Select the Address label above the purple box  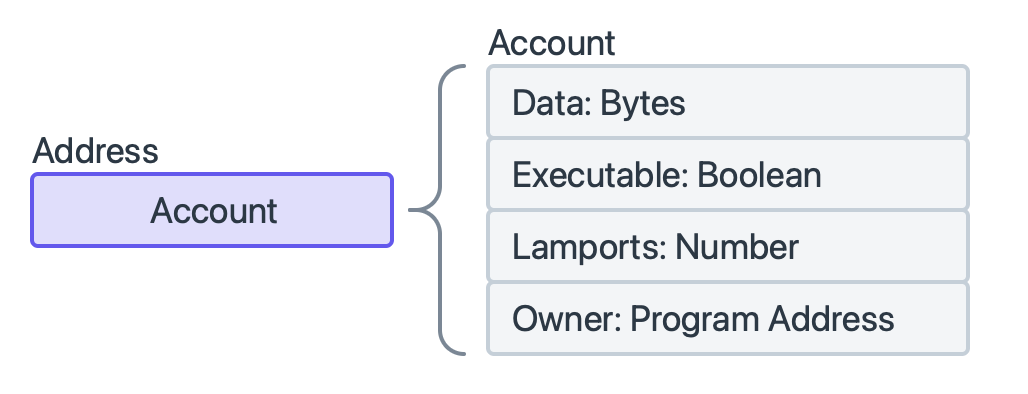[96, 151]
